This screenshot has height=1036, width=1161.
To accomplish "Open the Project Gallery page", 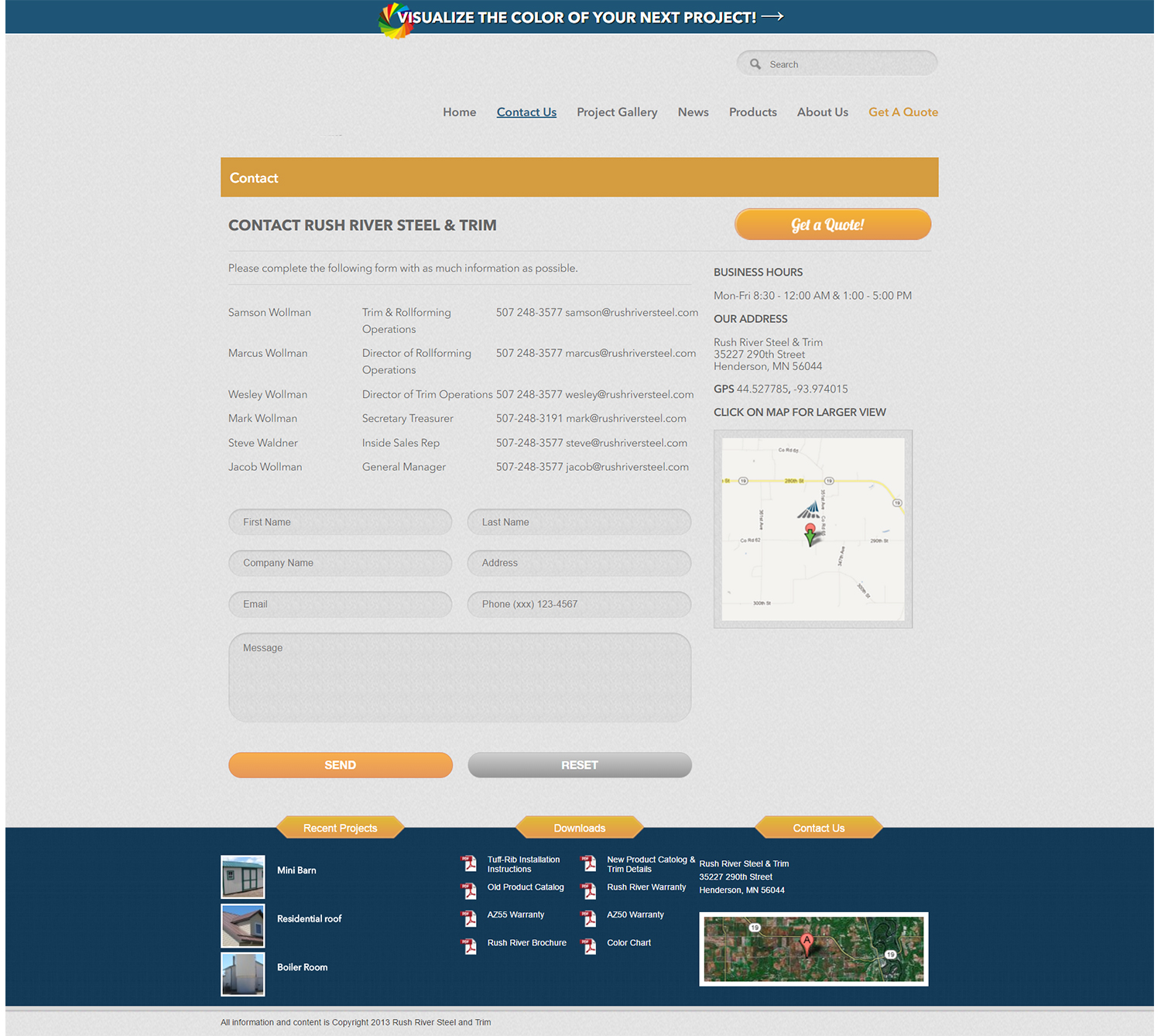I will tap(617, 112).
